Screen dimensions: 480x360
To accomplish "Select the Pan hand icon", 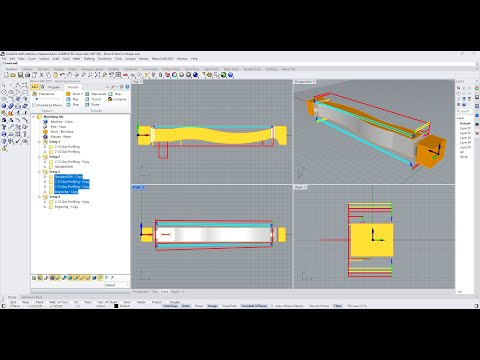I will point(69,75).
